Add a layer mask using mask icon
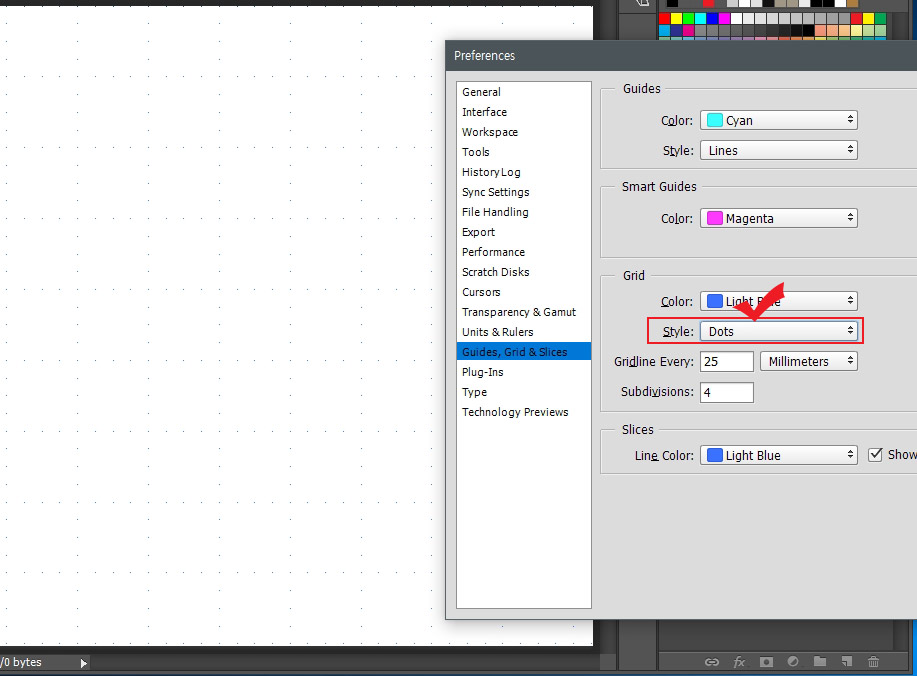 (766, 662)
